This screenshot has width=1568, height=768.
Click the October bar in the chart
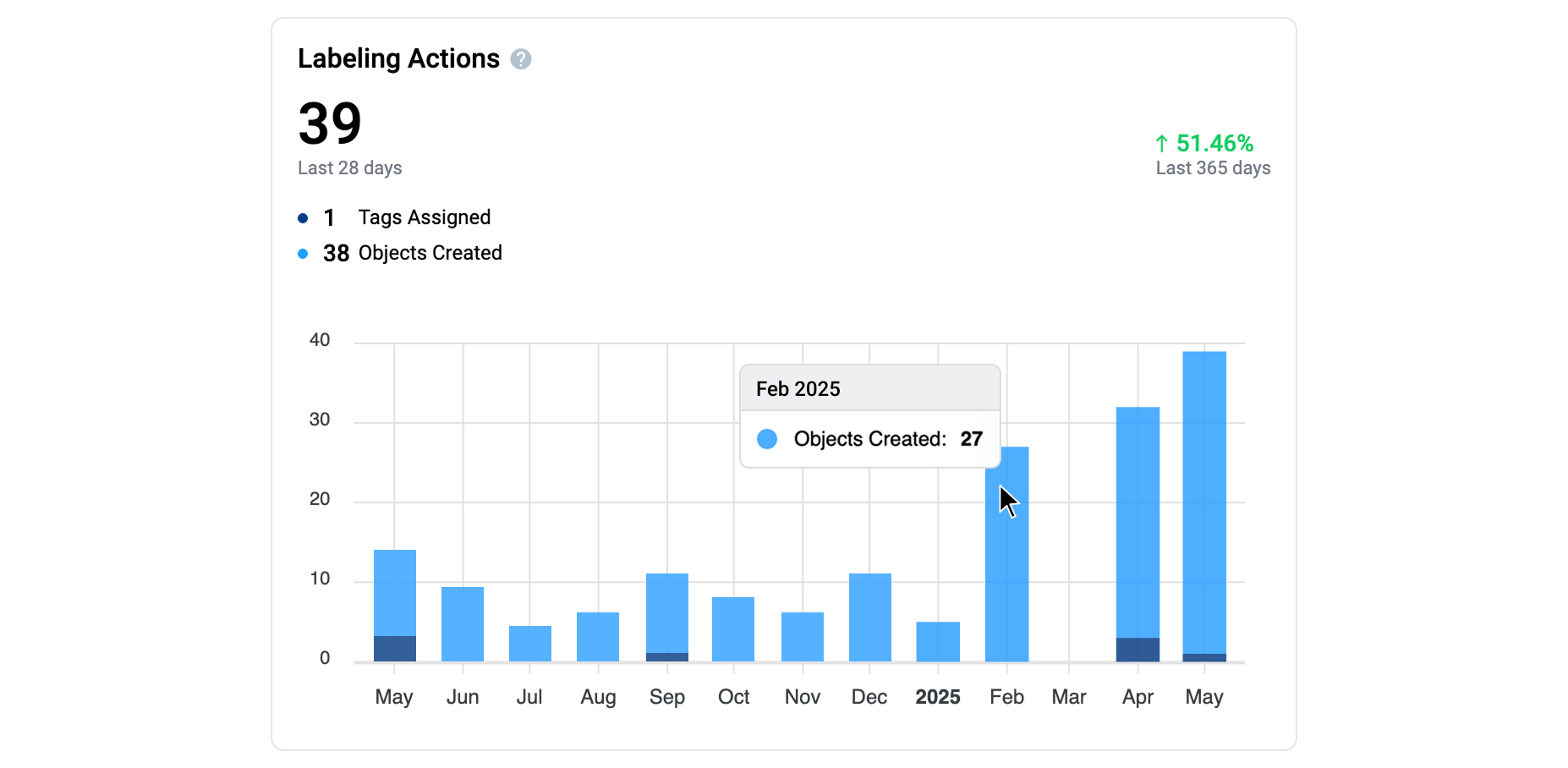[x=733, y=629]
